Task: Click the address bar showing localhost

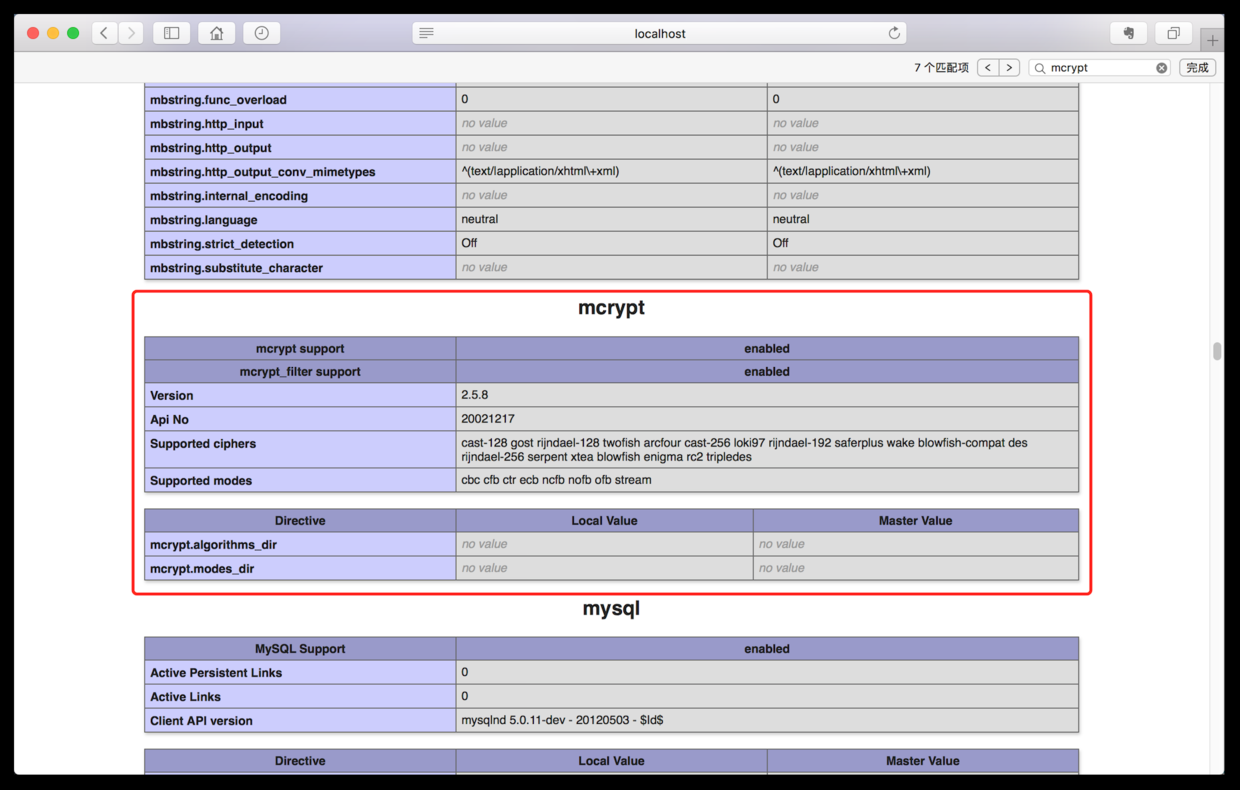Action: coord(660,32)
